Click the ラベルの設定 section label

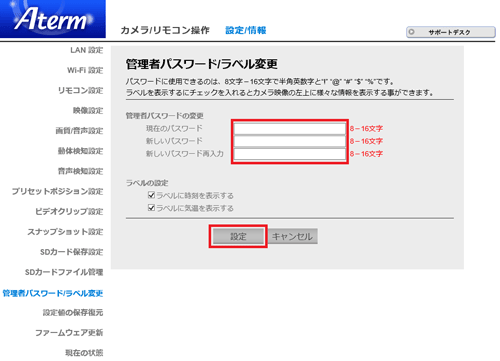click(147, 183)
